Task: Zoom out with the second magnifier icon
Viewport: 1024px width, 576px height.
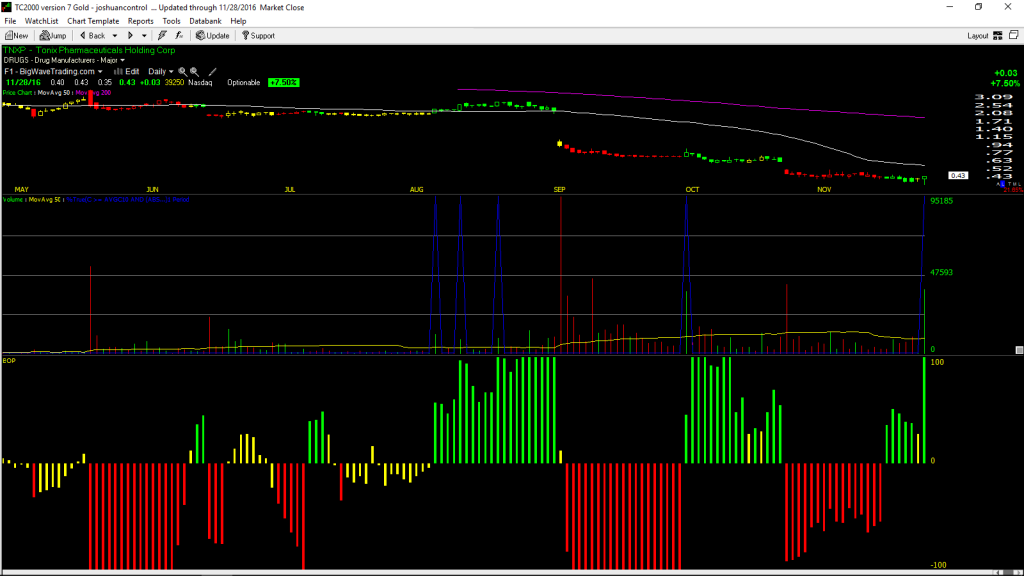Action: (195, 72)
